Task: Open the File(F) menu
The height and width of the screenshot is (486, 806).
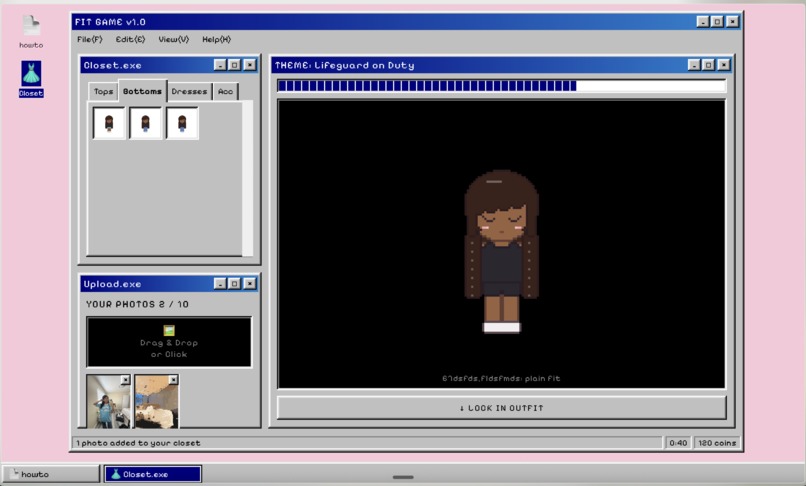Action: 89,39
